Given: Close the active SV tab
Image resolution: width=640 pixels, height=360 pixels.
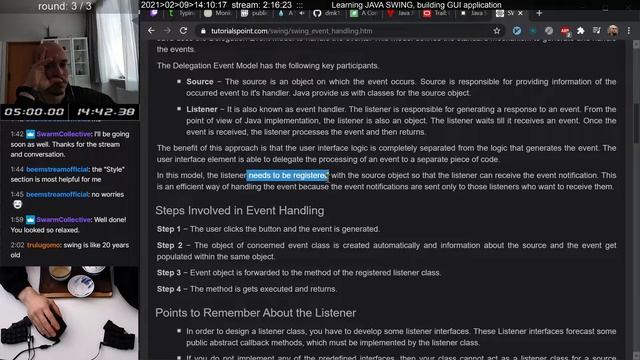Looking at the screenshot, I should point(520,13).
